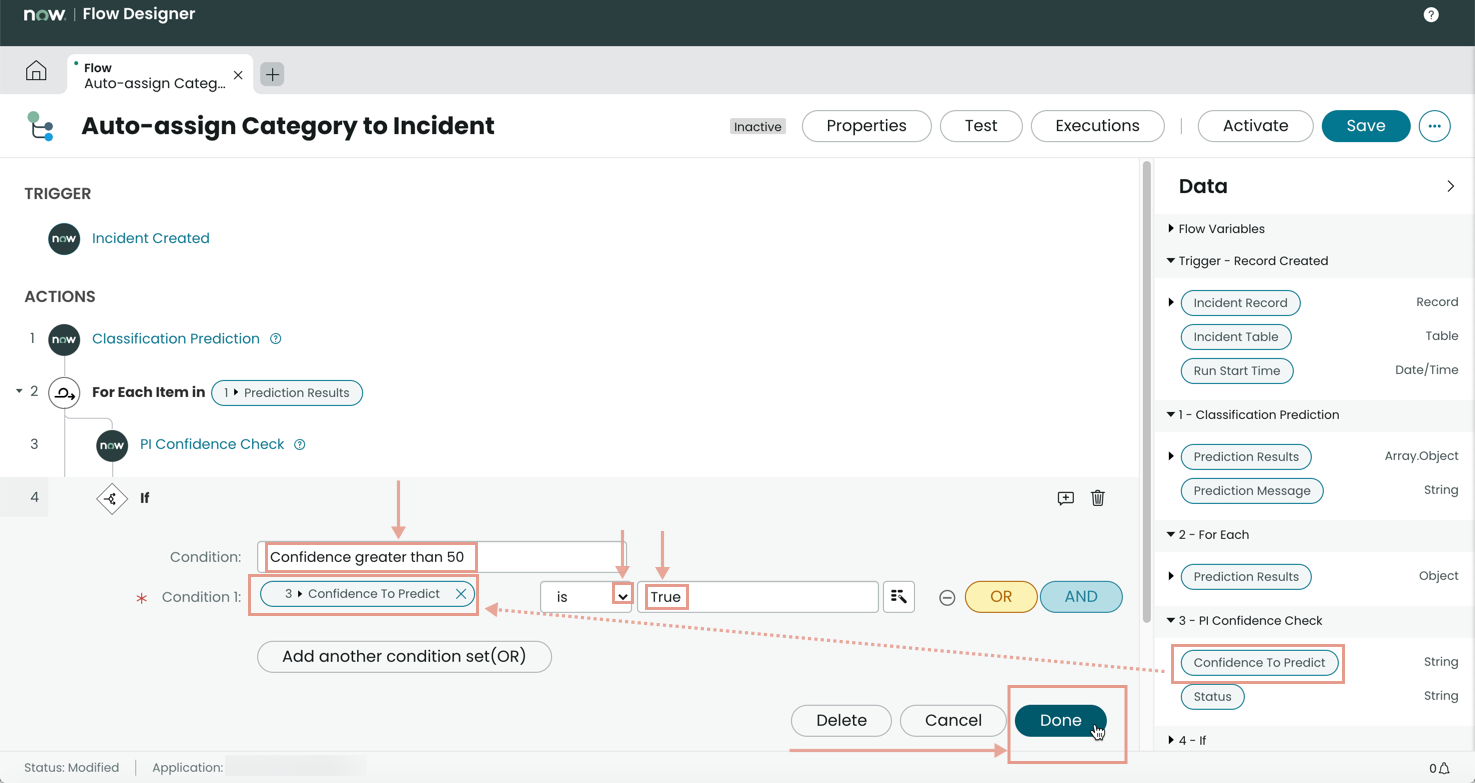Collapse the For Each step 2
Screen dimensions: 1475x783
(19, 391)
